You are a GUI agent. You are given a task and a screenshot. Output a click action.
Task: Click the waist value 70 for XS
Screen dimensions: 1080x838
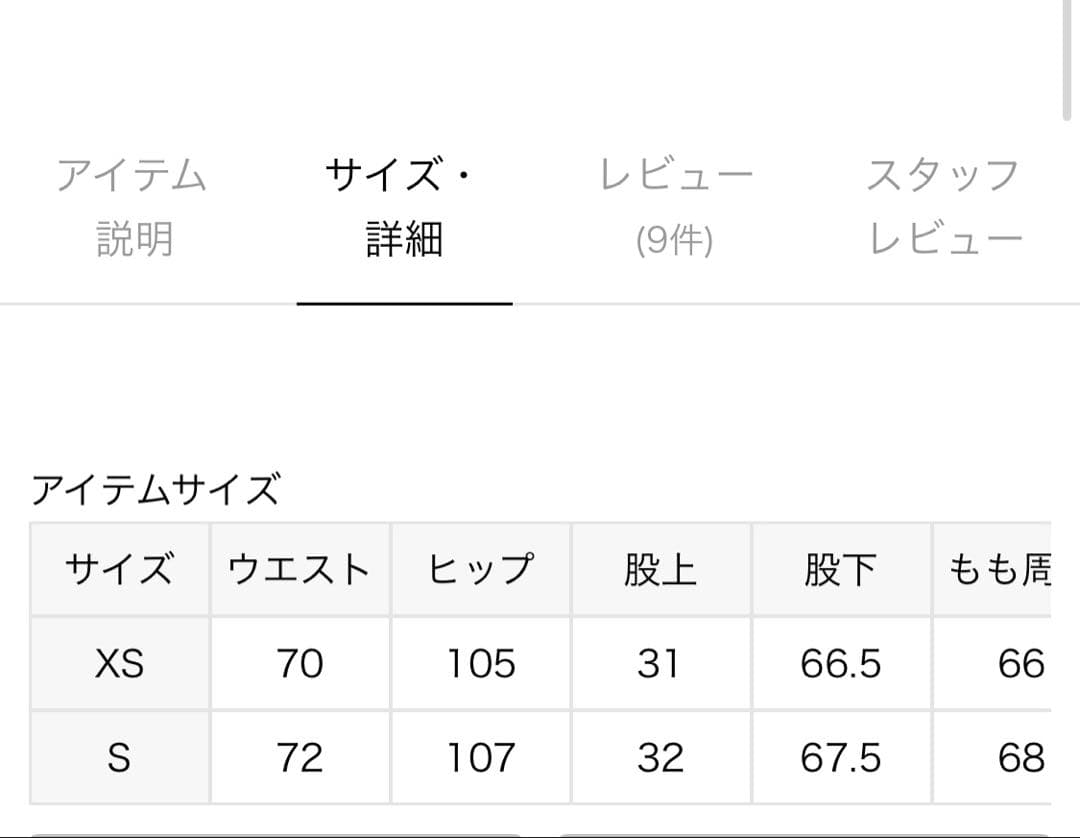tap(299, 663)
